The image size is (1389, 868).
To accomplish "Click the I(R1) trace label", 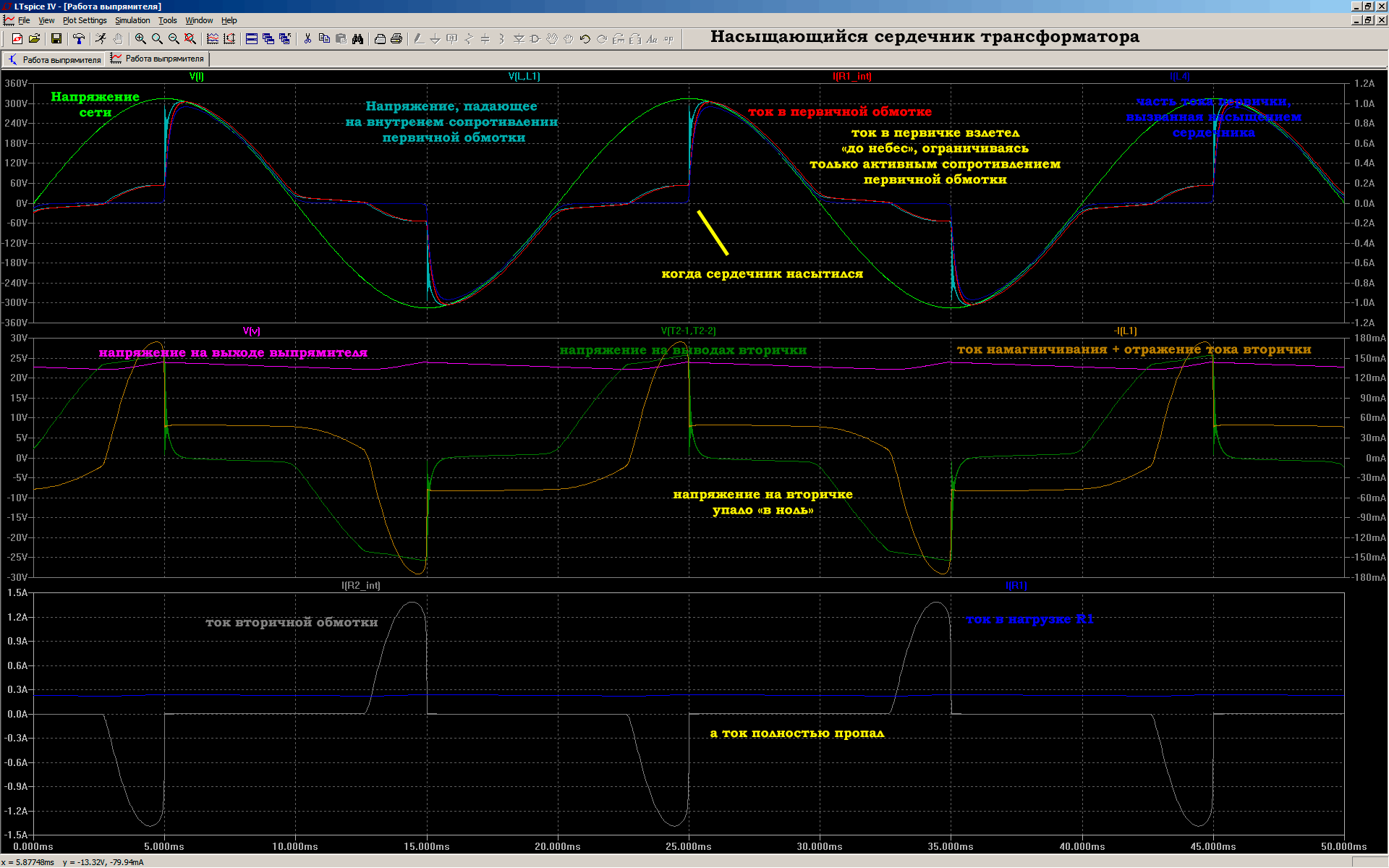I will pos(1016,585).
